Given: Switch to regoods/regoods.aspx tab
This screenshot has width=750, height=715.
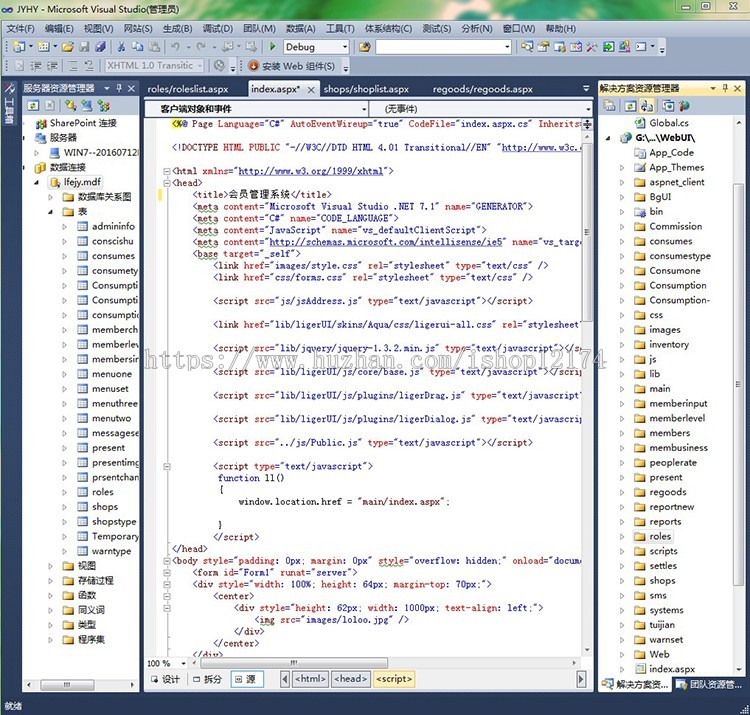Looking at the screenshot, I should pyautogui.click(x=483, y=89).
